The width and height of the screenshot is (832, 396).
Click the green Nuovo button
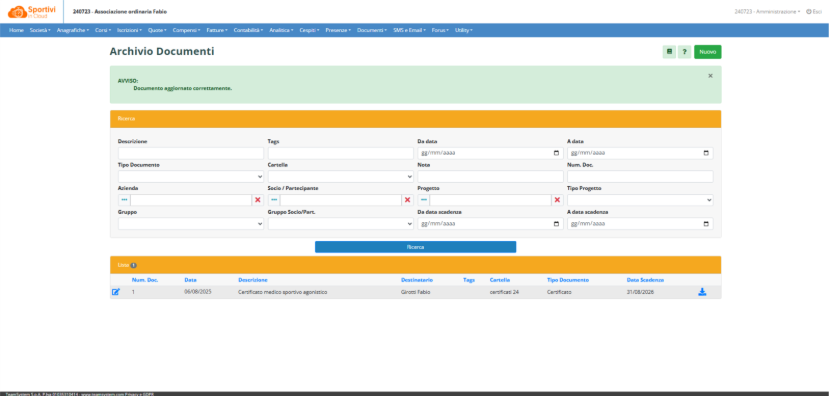pos(708,52)
